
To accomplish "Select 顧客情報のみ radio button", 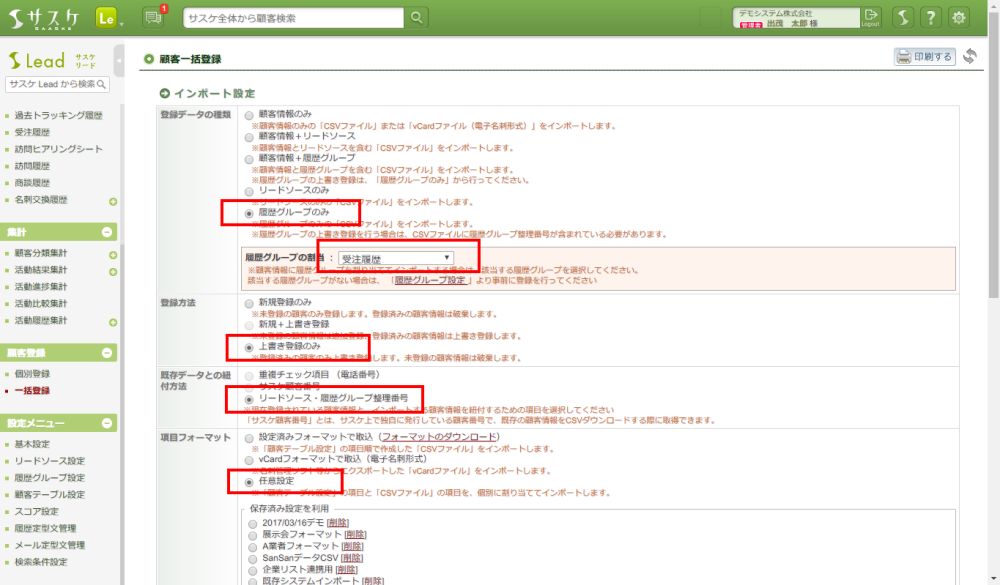I will click(249, 115).
